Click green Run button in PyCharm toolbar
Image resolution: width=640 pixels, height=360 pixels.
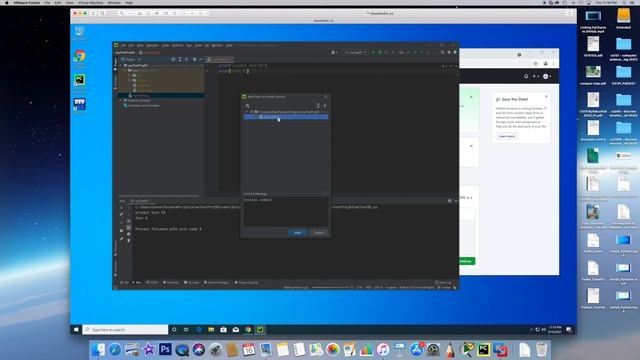[373, 52]
